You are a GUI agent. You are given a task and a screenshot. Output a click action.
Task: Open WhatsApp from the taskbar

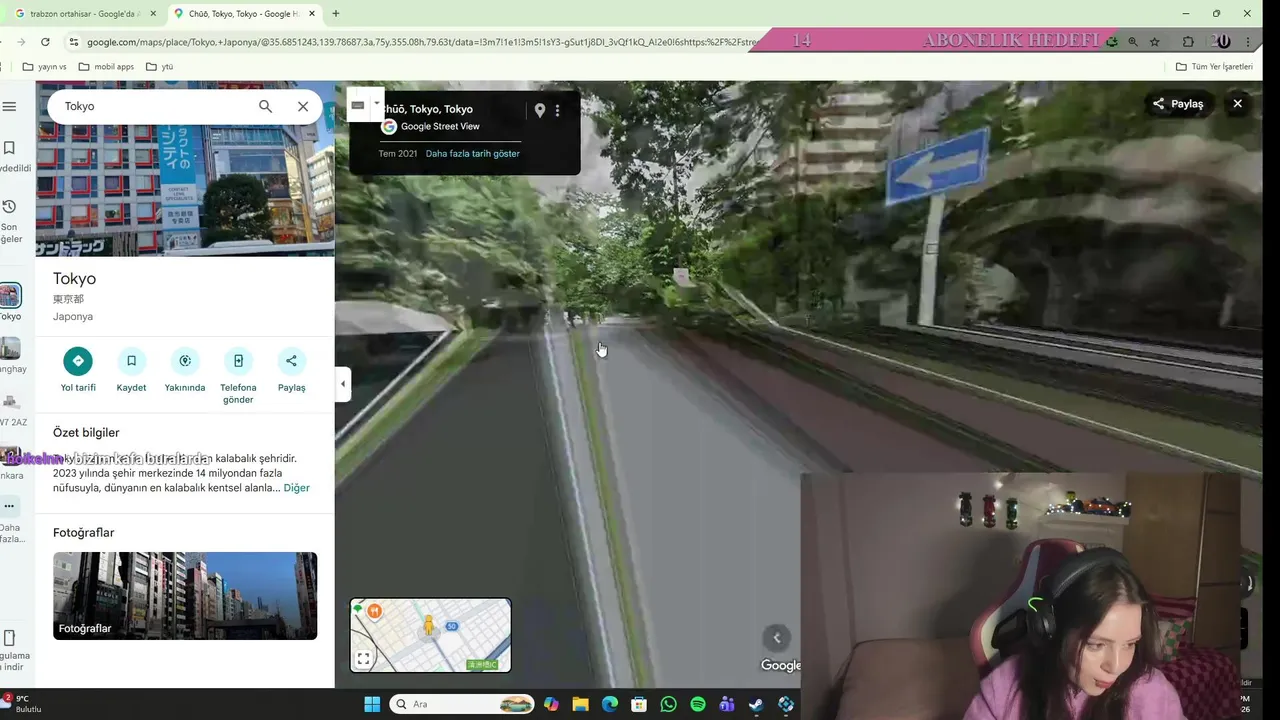(x=669, y=704)
